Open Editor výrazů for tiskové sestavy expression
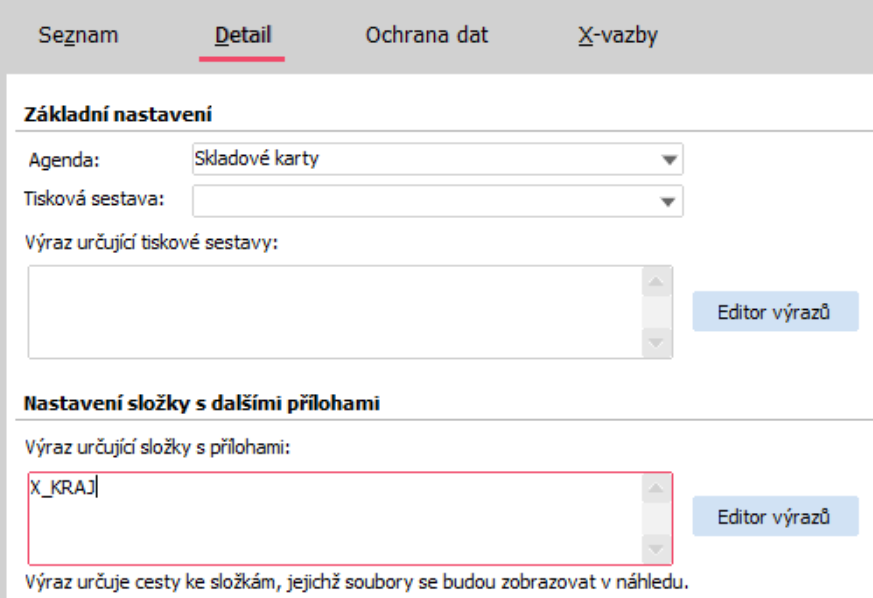The width and height of the screenshot is (873, 598). pyautogui.click(x=774, y=312)
